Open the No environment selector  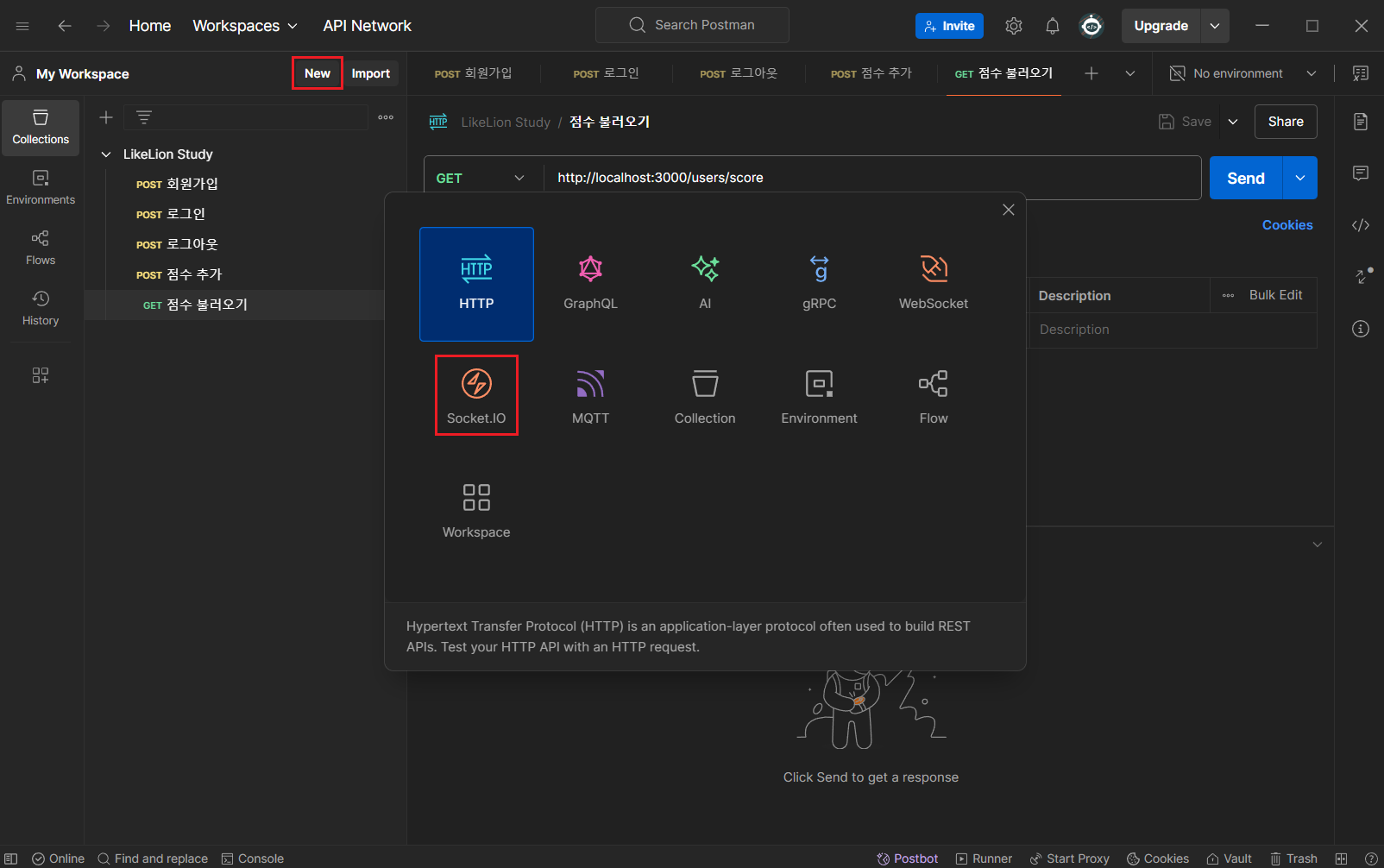click(1242, 73)
